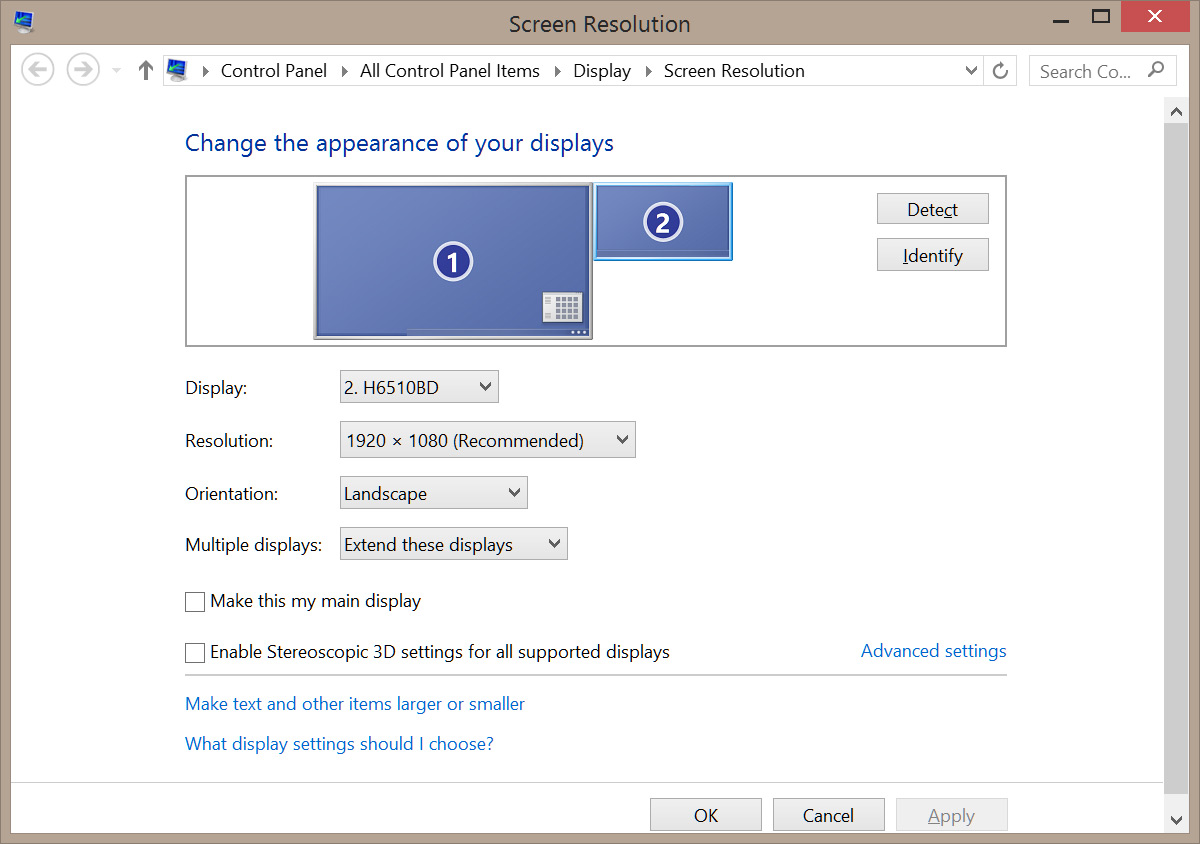This screenshot has width=1200, height=844.
Task: Select monitor 2 in display preview
Action: coord(662,222)
